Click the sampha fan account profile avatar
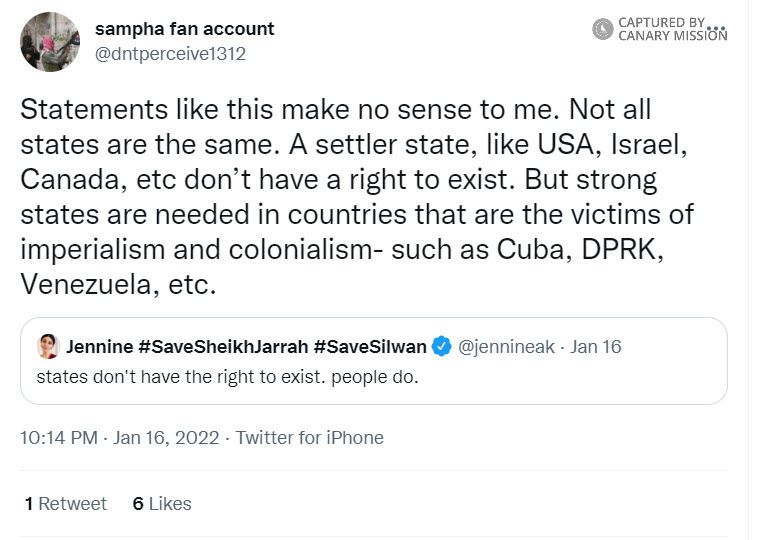The width and height of the screenshot is (759, 540). (50, 42)
